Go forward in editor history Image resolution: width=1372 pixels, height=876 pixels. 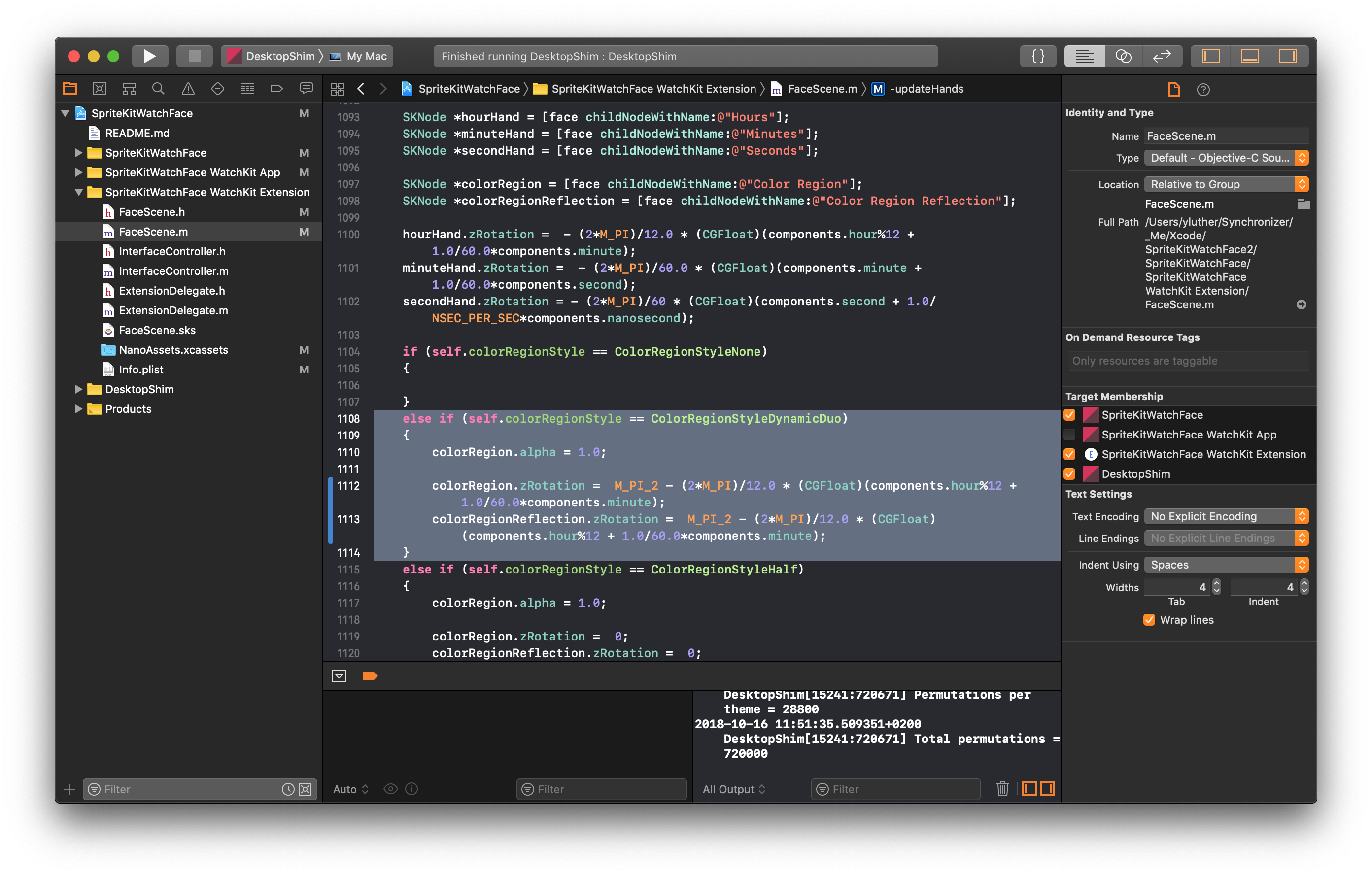383,89
